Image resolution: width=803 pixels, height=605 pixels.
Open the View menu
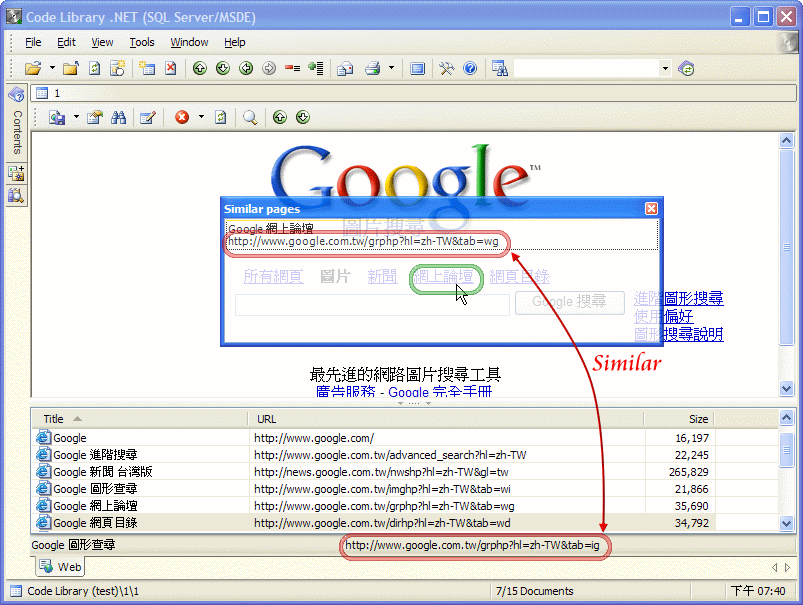point(102,42)
